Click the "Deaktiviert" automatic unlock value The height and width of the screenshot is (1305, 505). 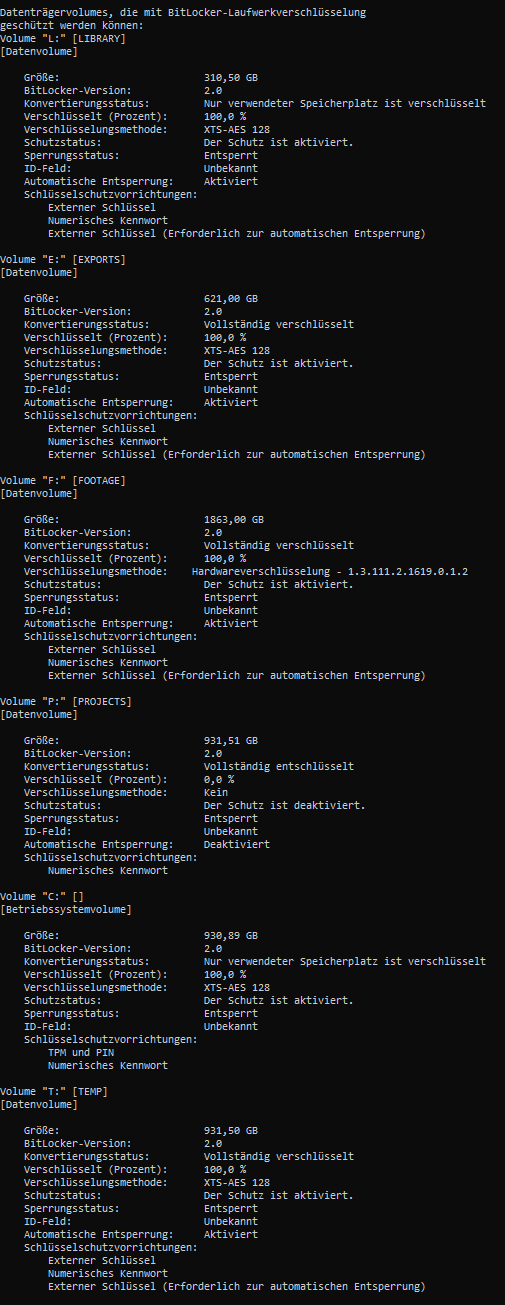[x=237, y=844]
